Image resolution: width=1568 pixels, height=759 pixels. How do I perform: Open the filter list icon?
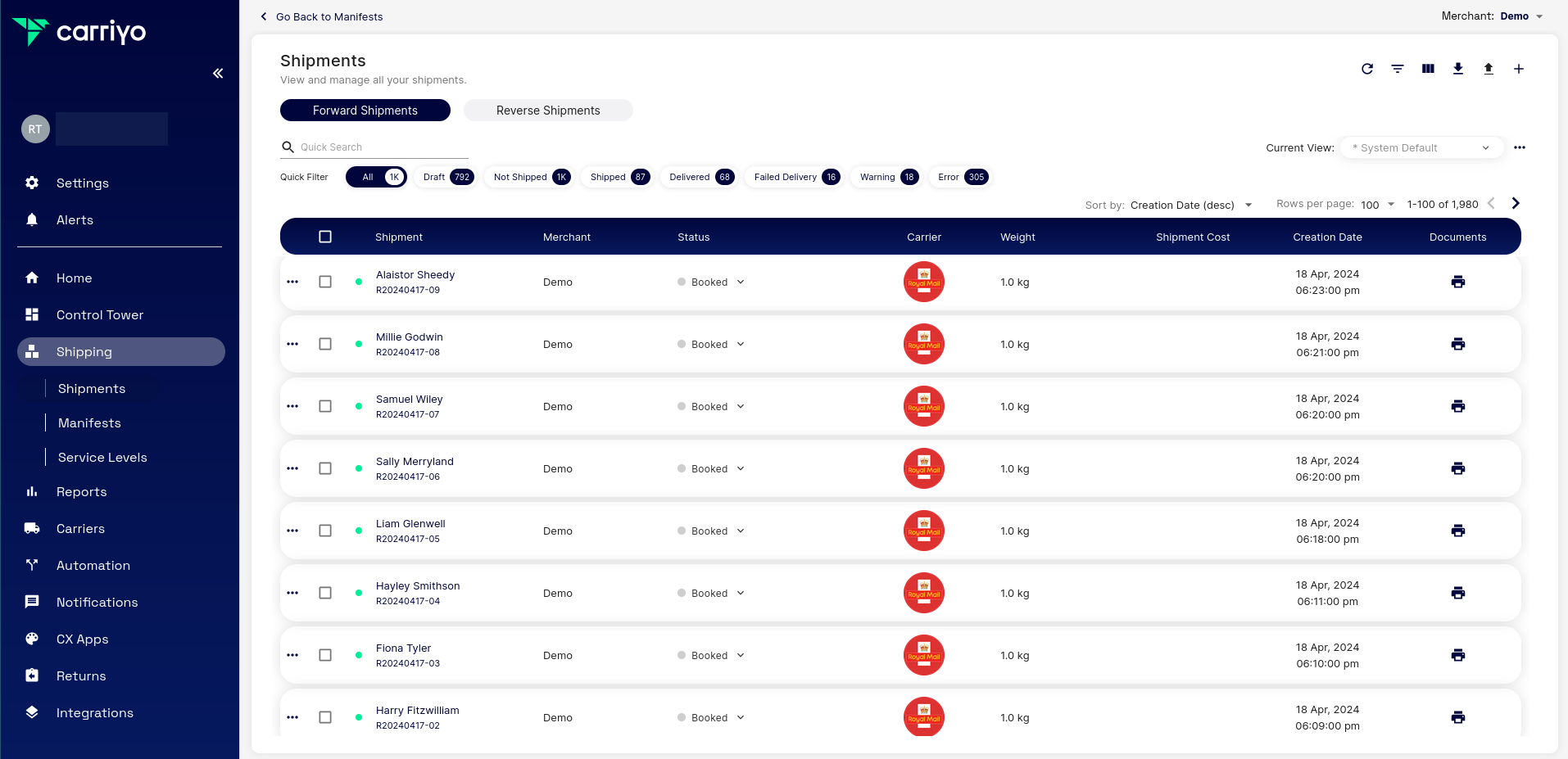click(1397, 69)
